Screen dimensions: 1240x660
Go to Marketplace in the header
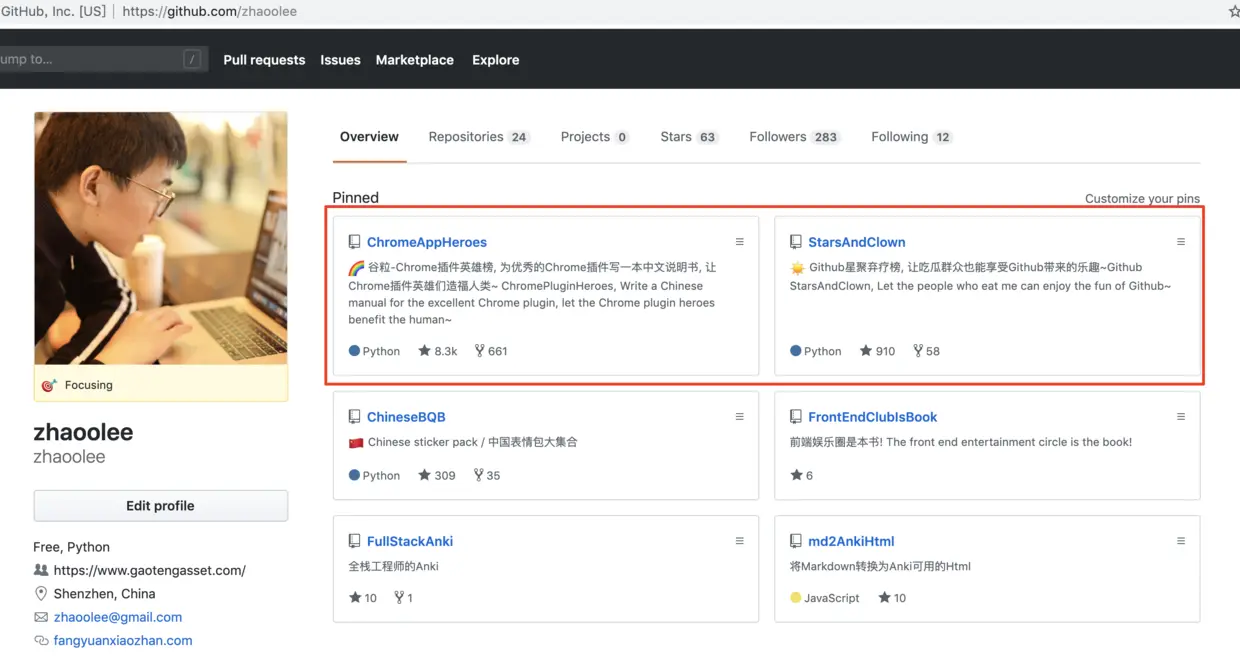(x=415, y=60)
